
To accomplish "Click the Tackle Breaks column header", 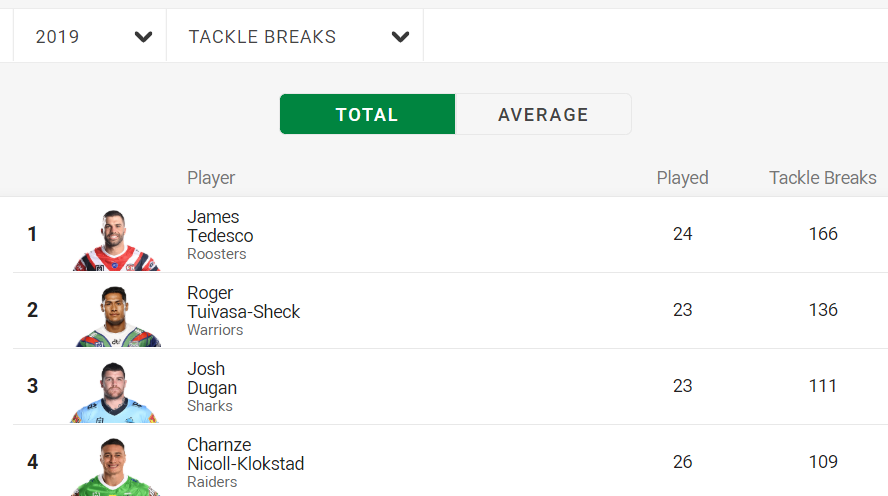I will pyautogui.click(x=823, y=178).
